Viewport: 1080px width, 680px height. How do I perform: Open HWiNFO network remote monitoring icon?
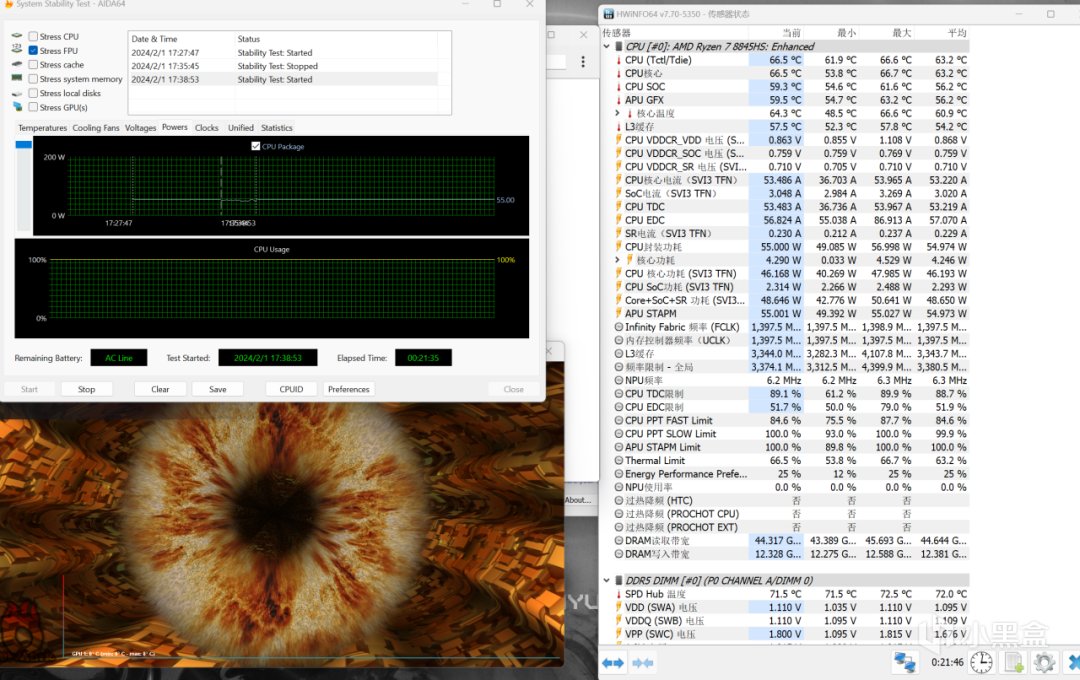click(905, 662)
